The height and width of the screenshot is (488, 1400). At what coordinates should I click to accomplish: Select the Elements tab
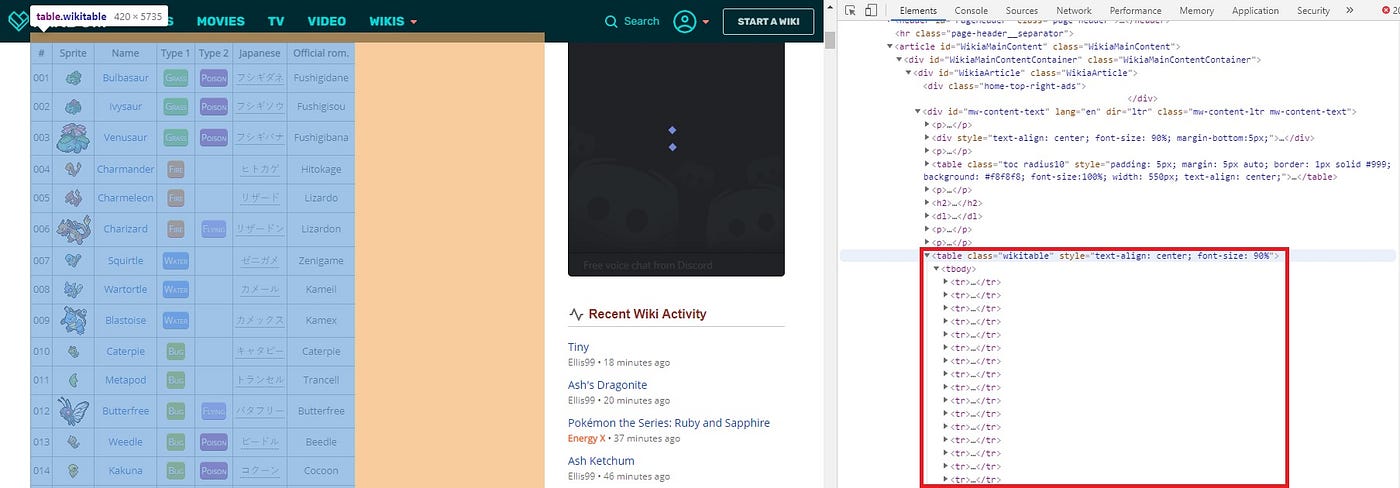(918, 10)
